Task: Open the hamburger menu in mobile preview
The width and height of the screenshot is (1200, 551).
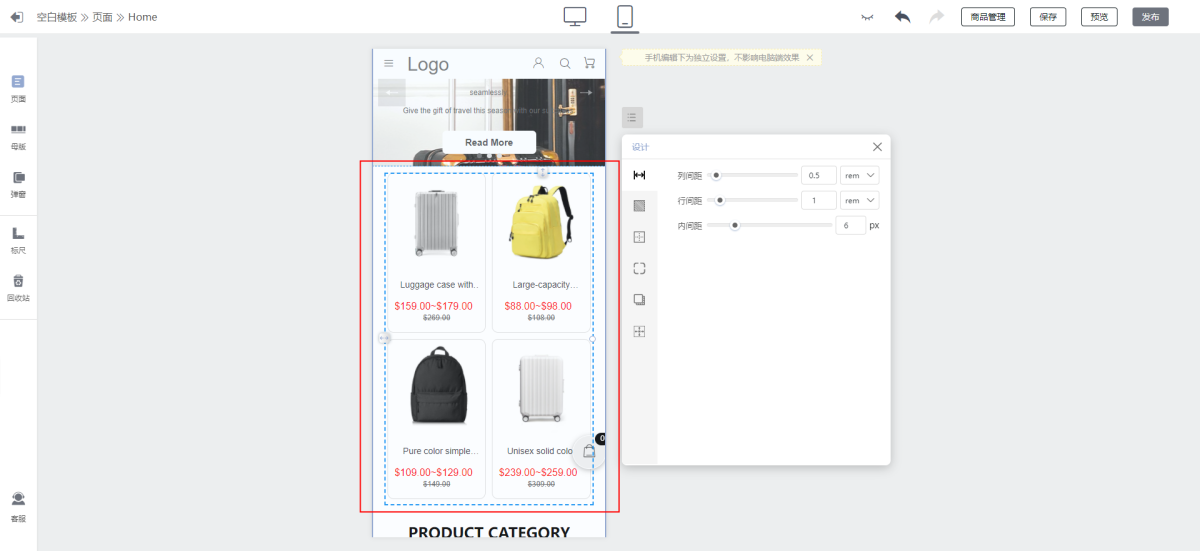Action: pos(389,64)
